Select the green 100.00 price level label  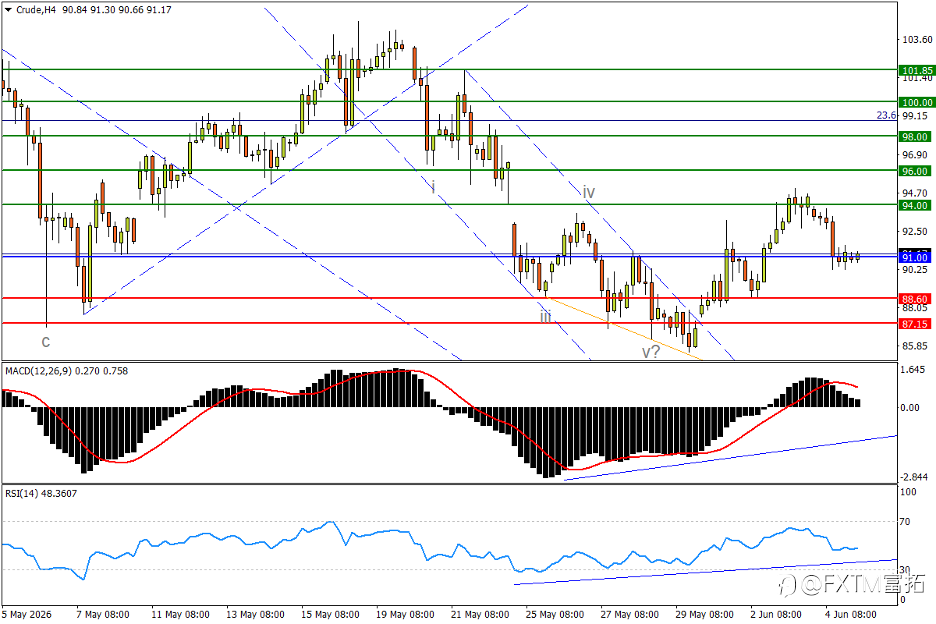(x=916, y=103)
